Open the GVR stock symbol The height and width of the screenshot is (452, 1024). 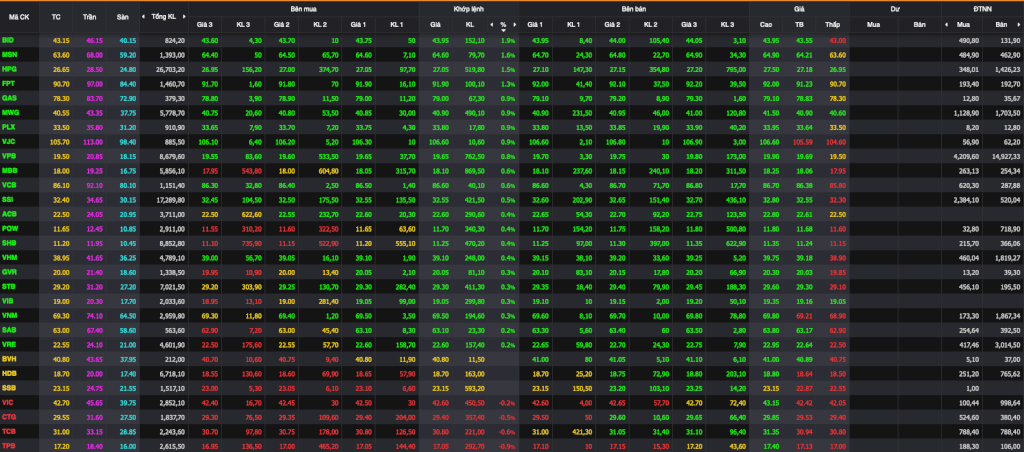[x=9, y=272]
